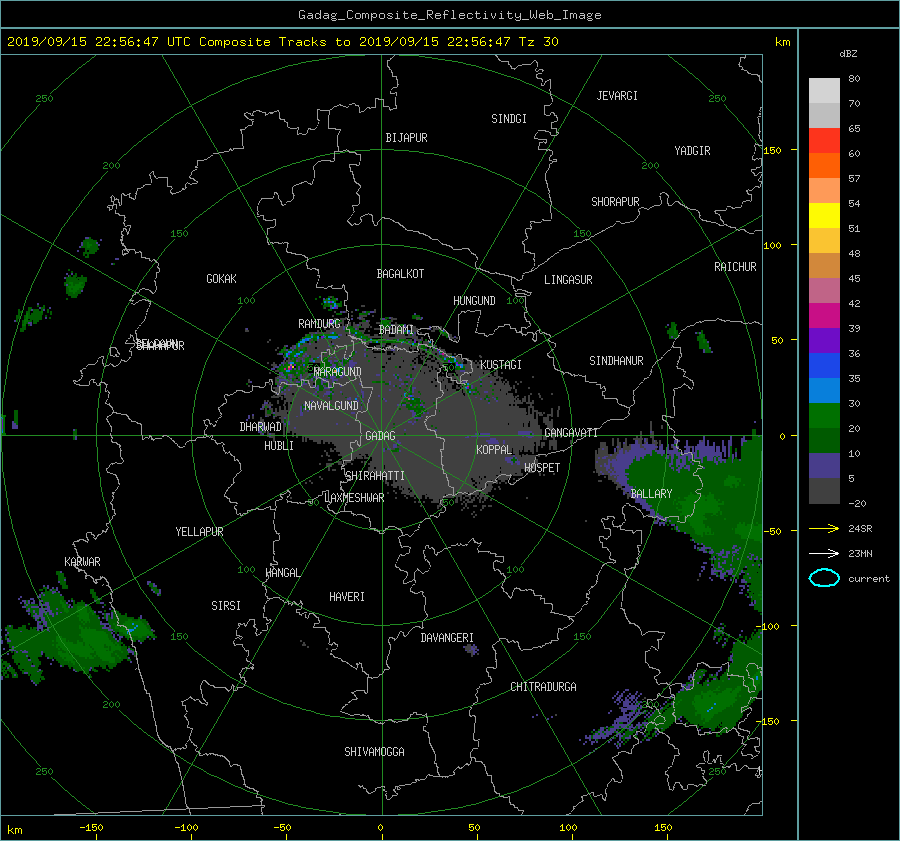The image size is (900, 841).
Task: Select the LAXMESHWAR city label
Action: coord(354,498)
